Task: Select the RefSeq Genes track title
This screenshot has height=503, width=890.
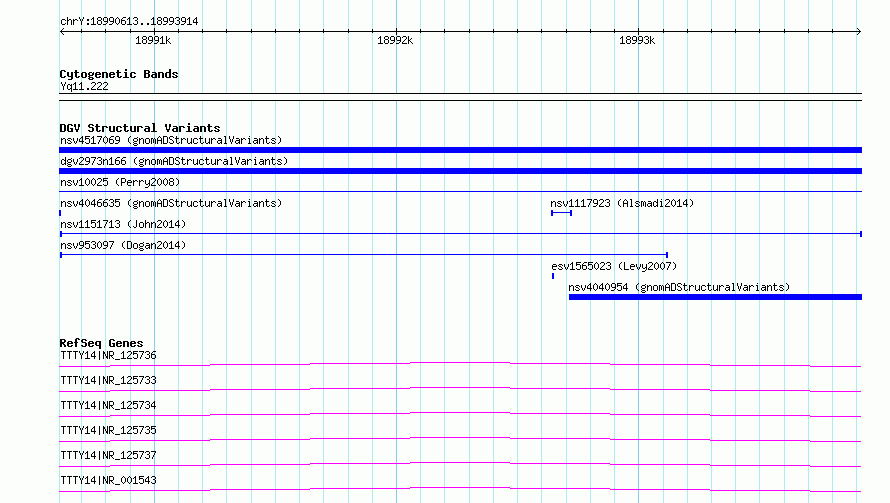Action: [101, 343]
